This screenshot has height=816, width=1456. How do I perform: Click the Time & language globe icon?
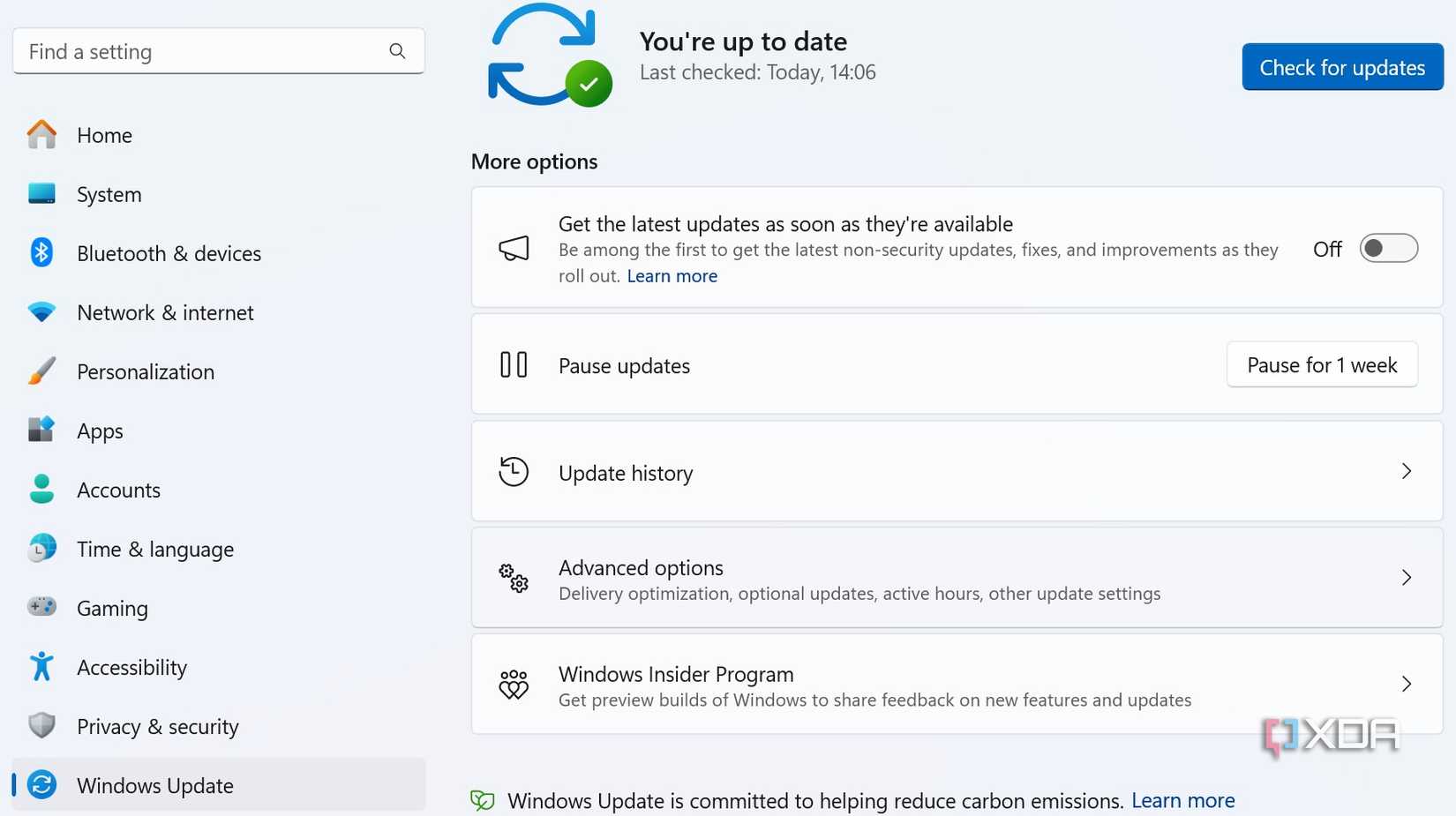[41, 548]
